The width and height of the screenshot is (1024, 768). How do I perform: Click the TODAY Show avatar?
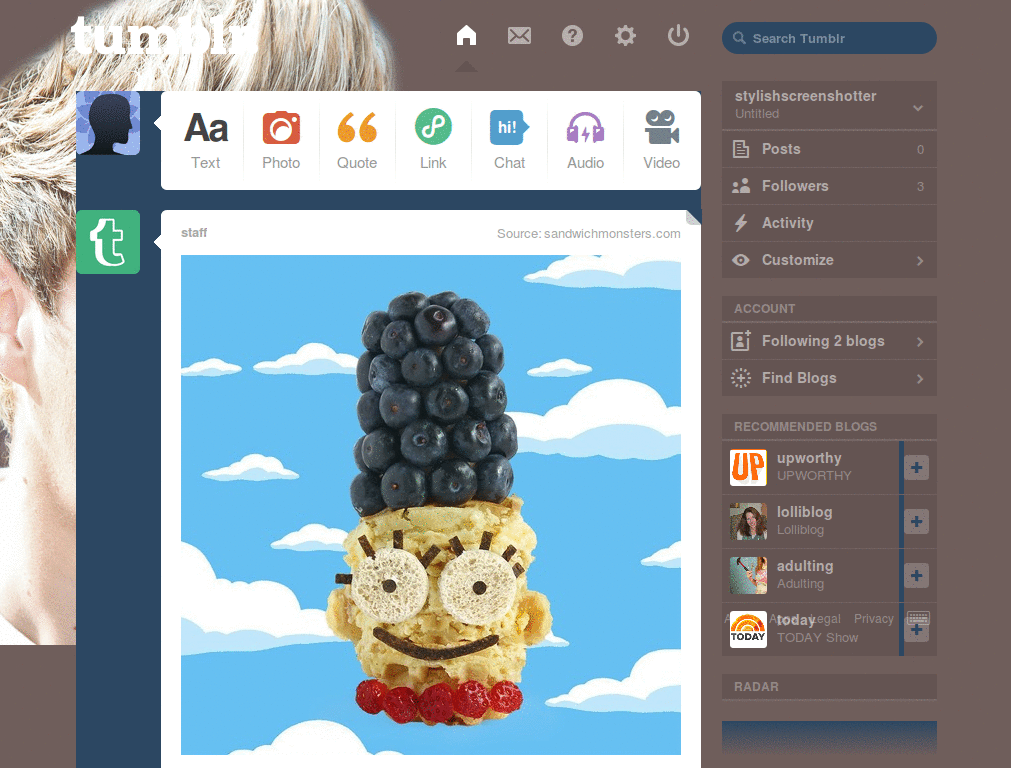click(748, 630)
